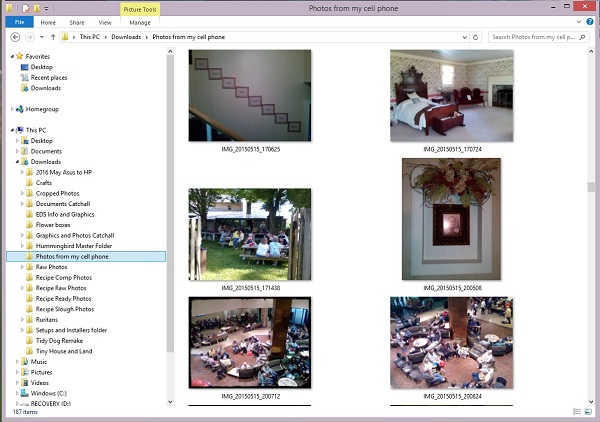The width and height of the screenshot is (600, 422).
Task: Select the Ruritans folder
Action: pos(46,319)
